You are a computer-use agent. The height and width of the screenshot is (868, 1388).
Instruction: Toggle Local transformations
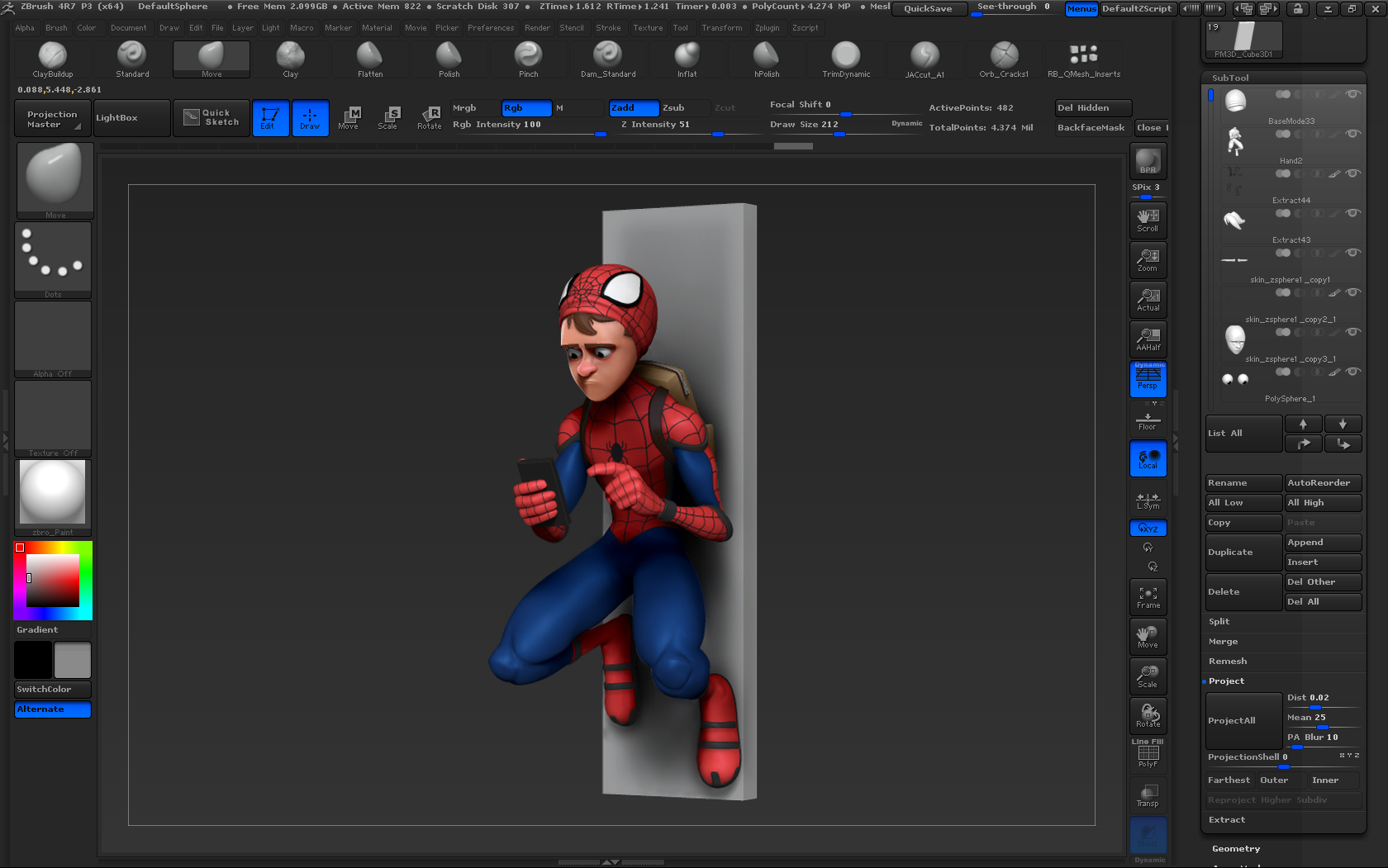1148,458
